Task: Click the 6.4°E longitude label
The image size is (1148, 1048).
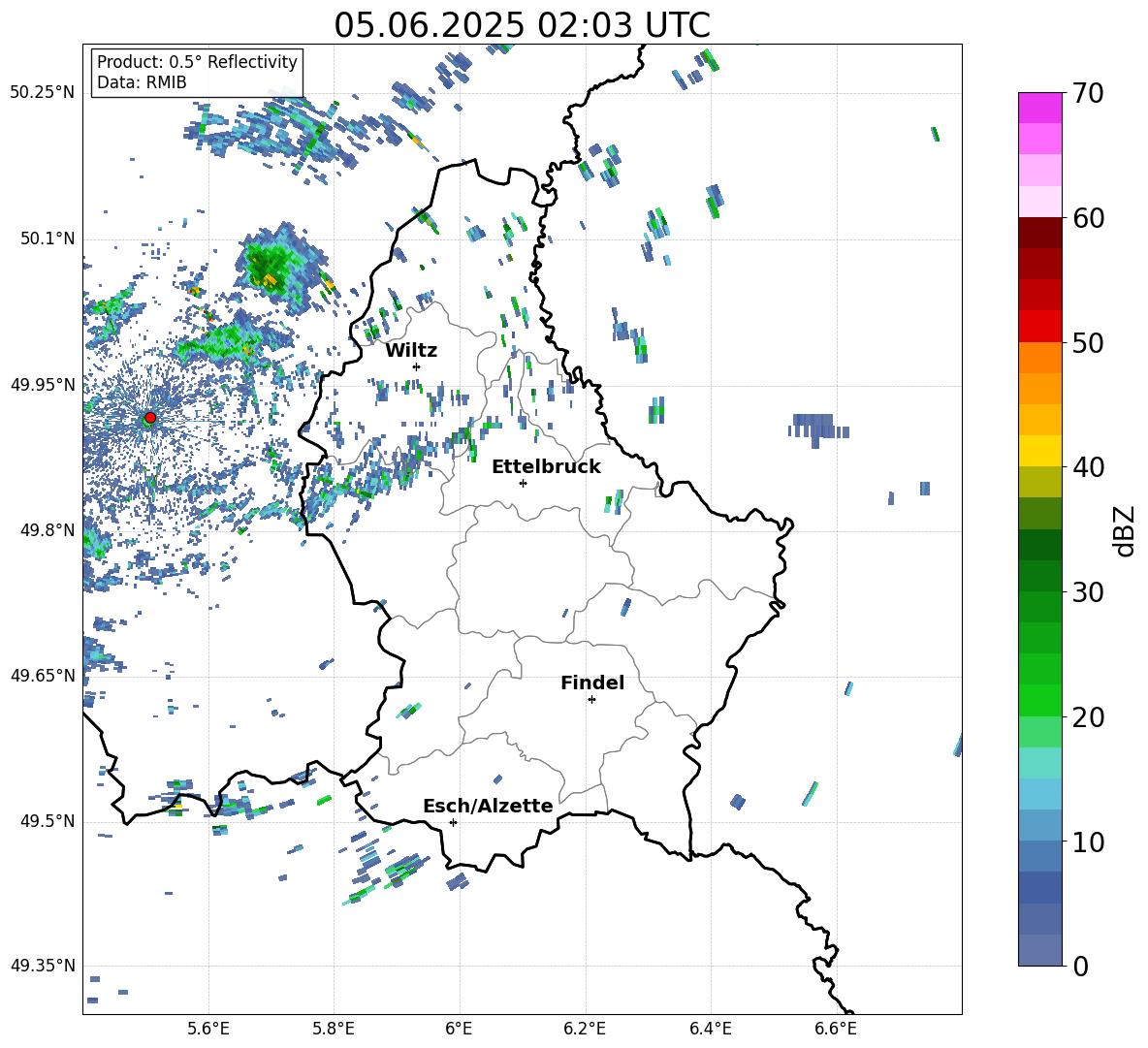Action: click(x=710, y=1029)
